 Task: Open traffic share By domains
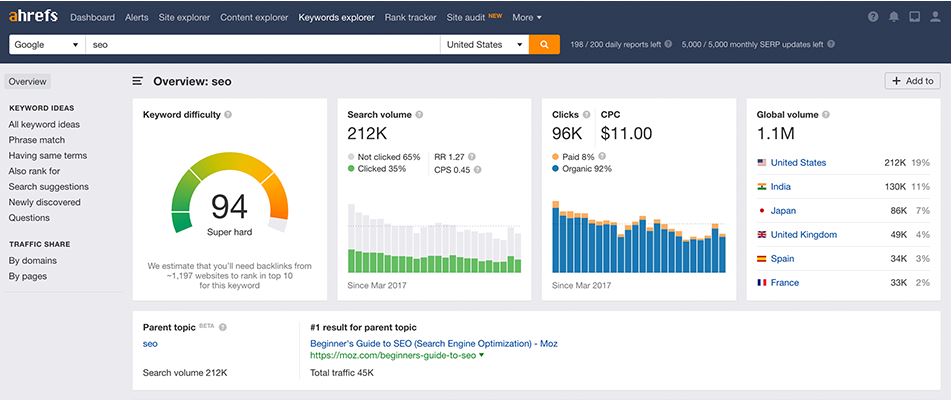click(33, 260)
